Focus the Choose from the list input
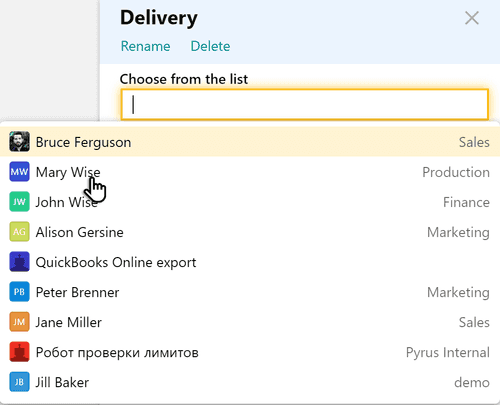Screen dimensions: 500x405 (x=305, y=104)
